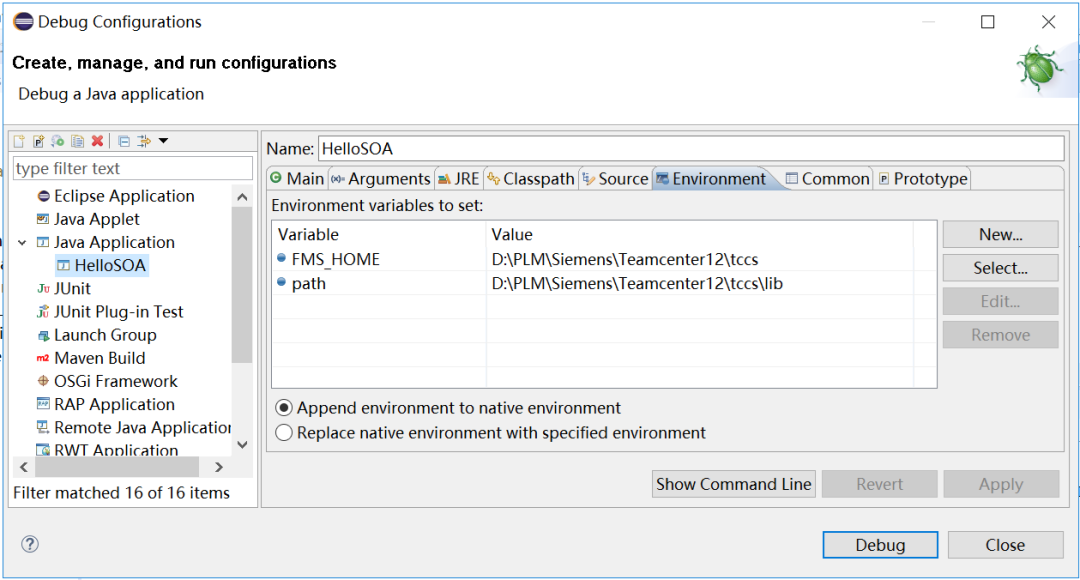Screen dimensions: 1080x580
Task: Collapse all launch configurations in tree
Action: point(124,141)
